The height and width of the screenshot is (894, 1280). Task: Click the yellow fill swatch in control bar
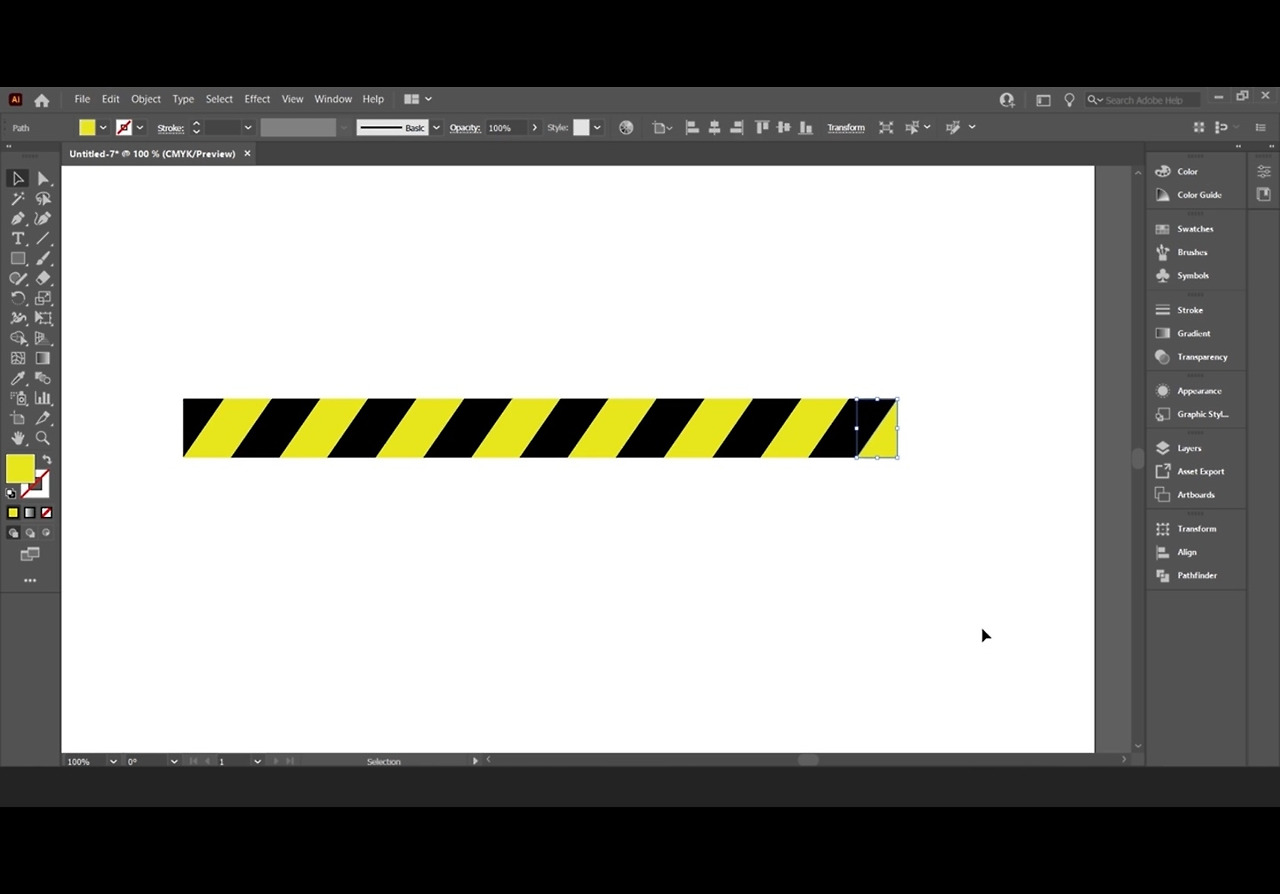87,128
